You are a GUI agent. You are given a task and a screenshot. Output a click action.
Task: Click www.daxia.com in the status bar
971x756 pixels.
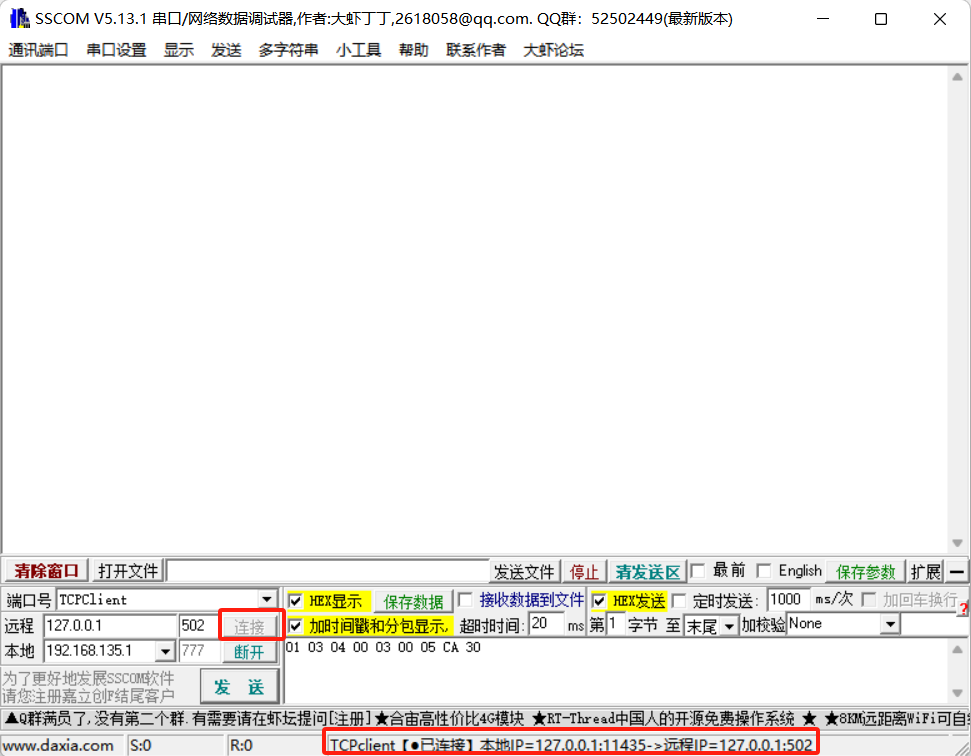[61, 745]
